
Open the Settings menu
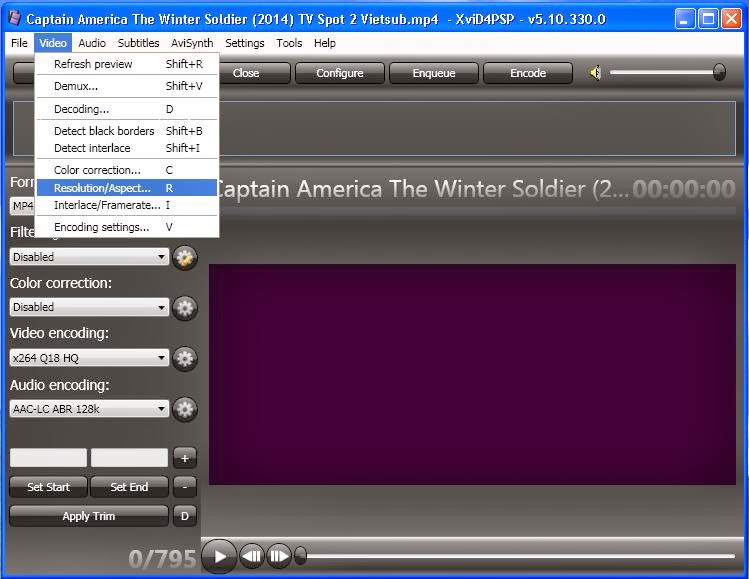(245, 43)
